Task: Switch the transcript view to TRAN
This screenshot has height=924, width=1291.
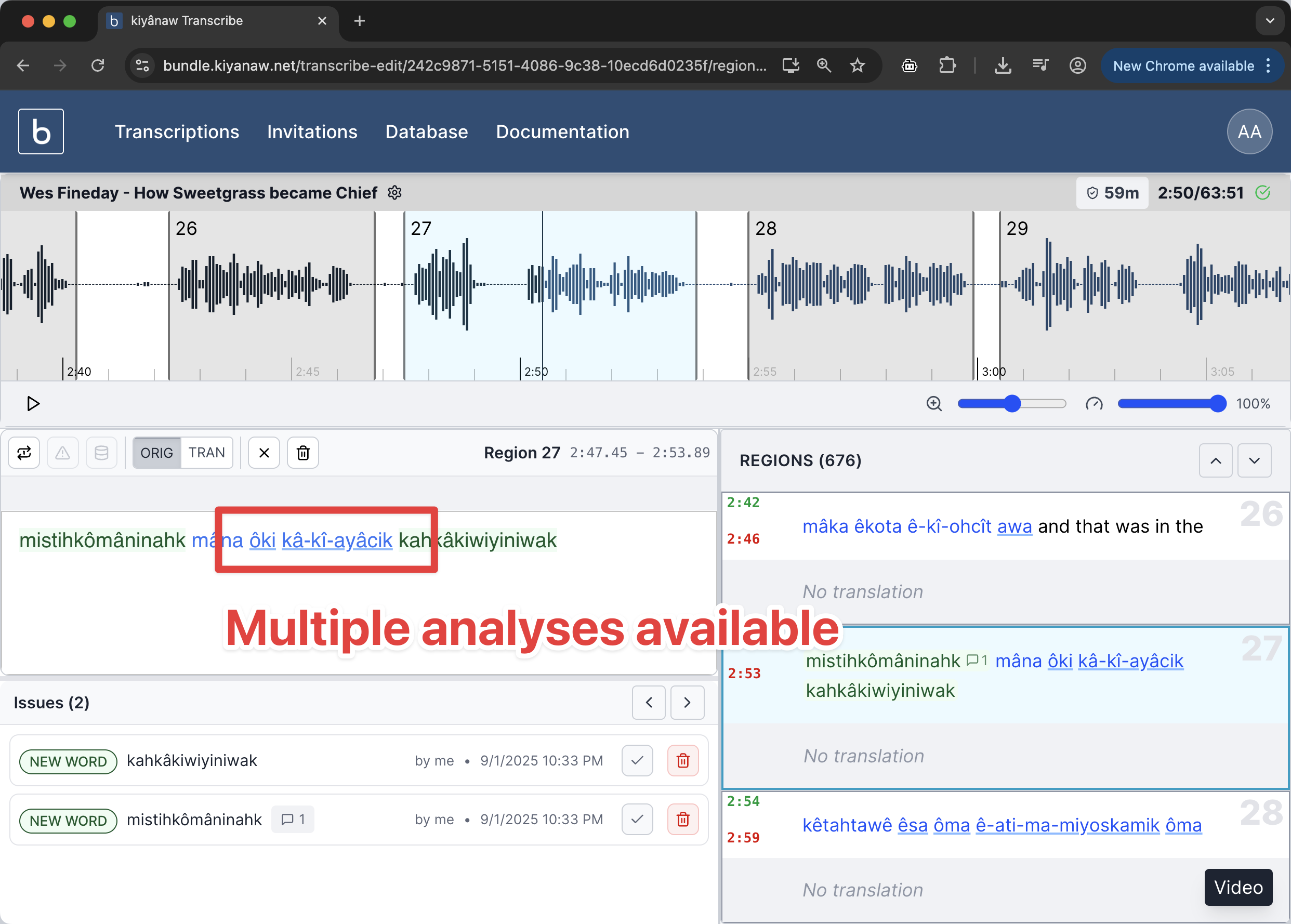Action: click(x=207, y=452)
